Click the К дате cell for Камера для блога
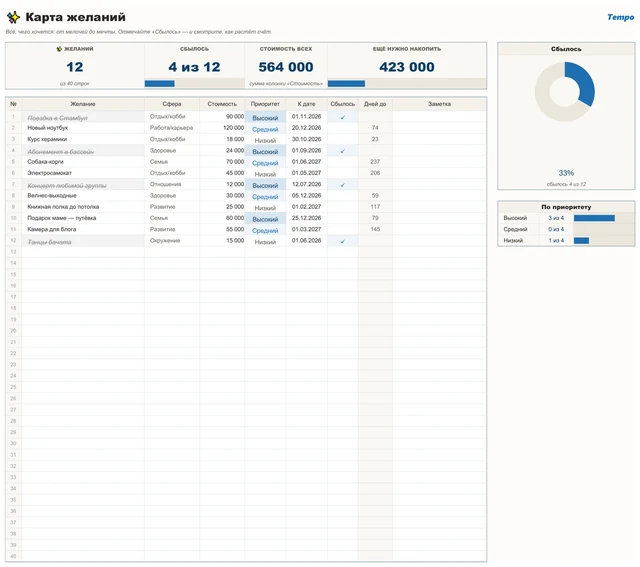This screenshot has height=567, width=640. point(307,229)
